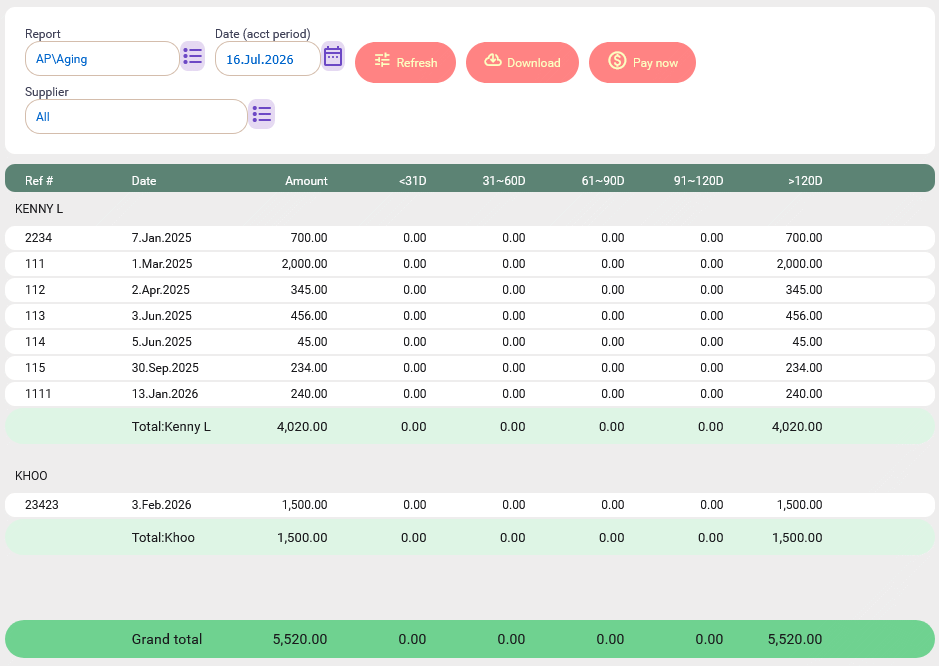Download the aging report
Viewport: 939px width, 666px height.
[522, 62]
